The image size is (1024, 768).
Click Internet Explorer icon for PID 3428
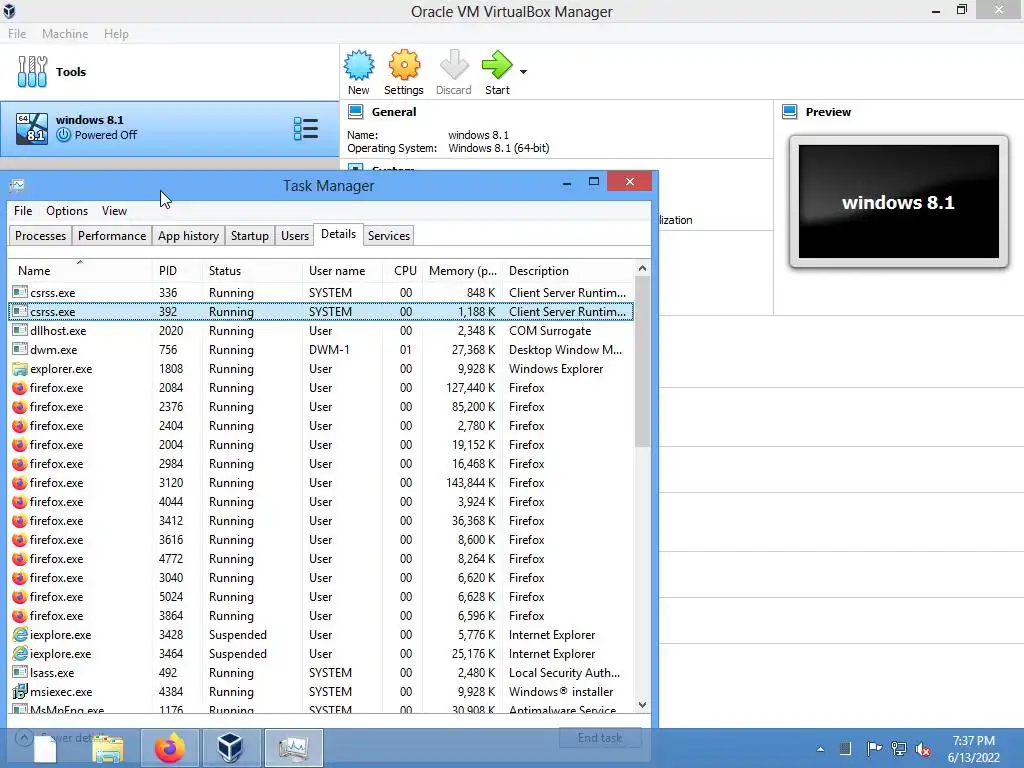(20, 634)
